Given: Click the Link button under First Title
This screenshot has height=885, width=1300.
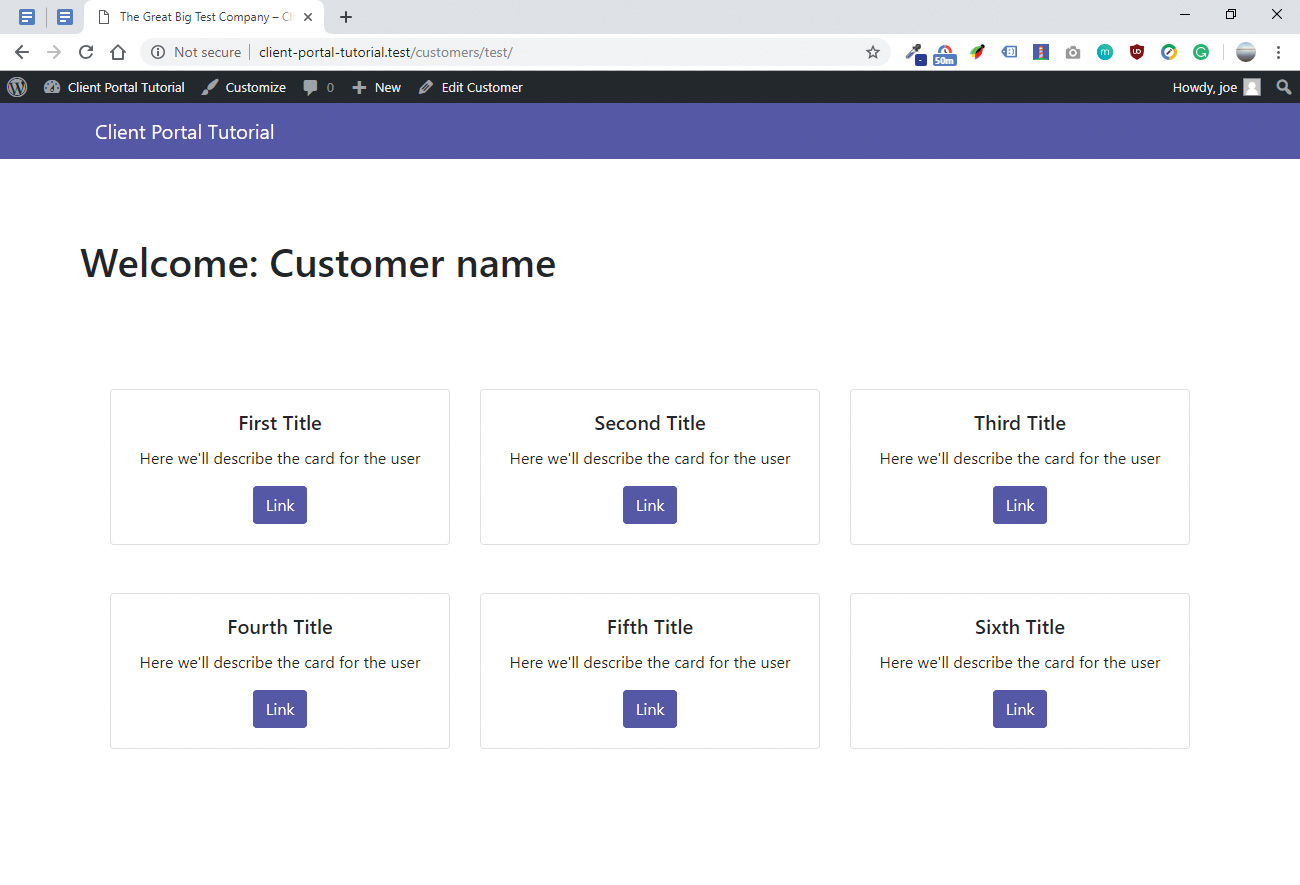Looking at the screenshot, I should [x=280, y=505].
